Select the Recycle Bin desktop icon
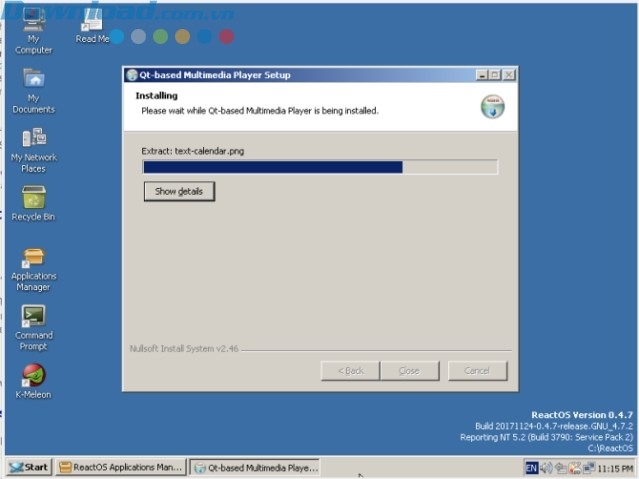The image size is (639, 479). (x=33, y=203)
